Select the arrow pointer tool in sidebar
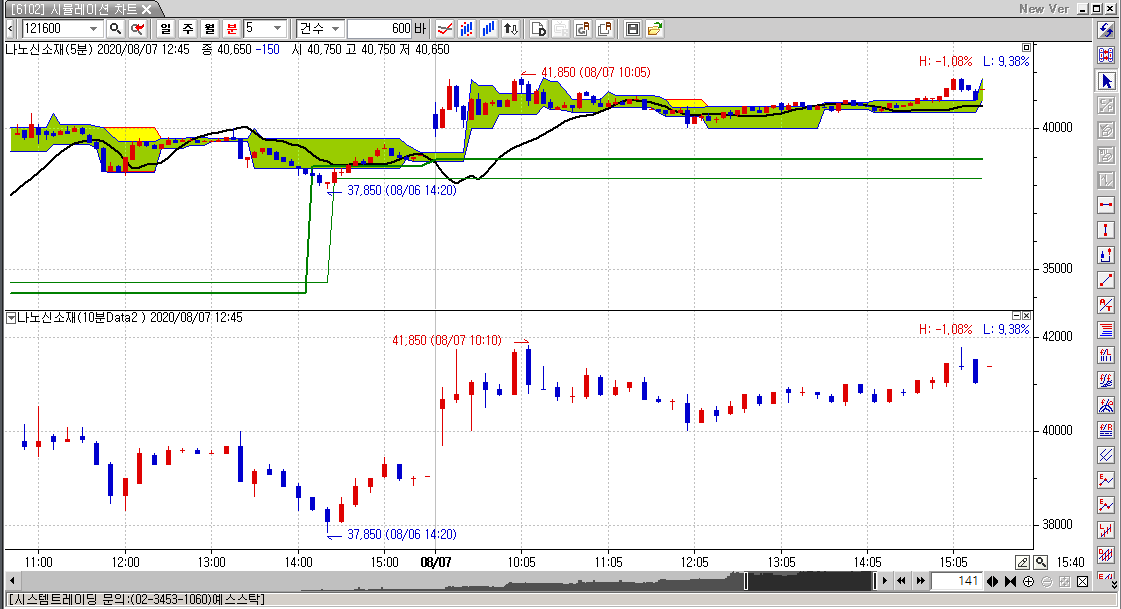Image resolution: width=1121 pixels, height=609 pixels. point(1106,80)
